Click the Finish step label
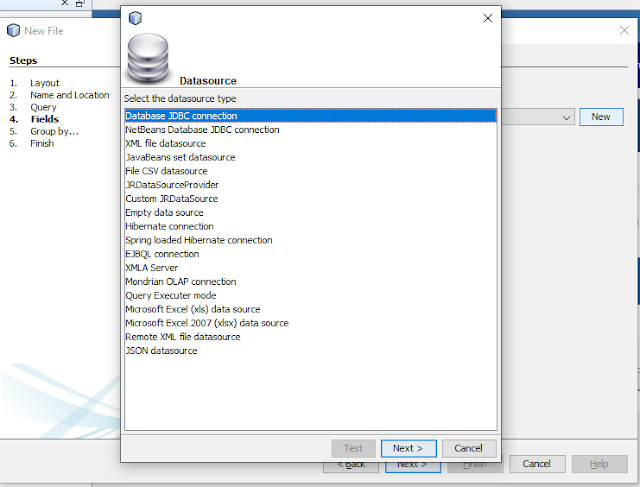Screen dimensions: 640x487 (x=42, y=143)
